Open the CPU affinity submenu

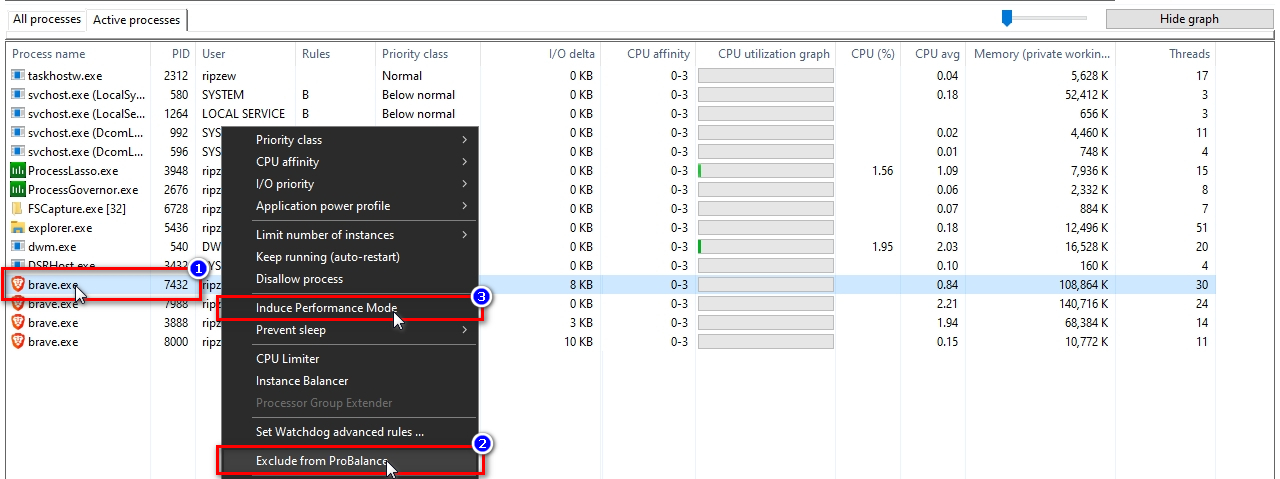point(348,162)
